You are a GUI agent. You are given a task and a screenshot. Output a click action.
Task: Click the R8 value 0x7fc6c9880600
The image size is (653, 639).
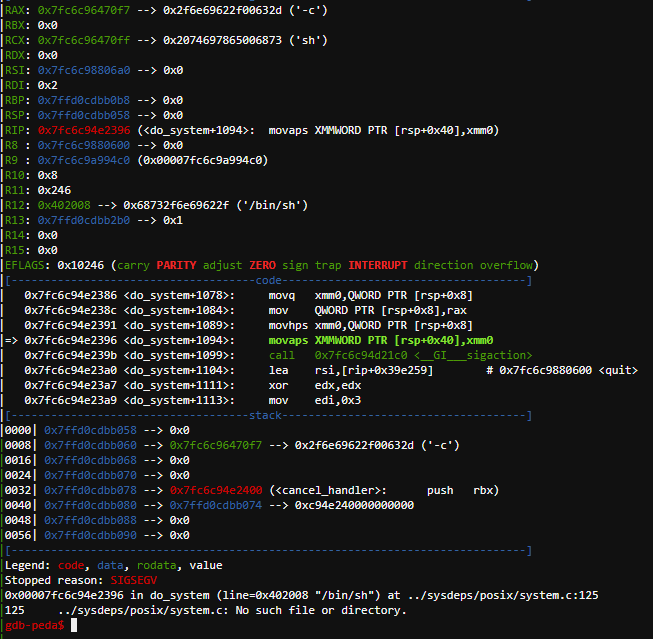pyautogui.click(x=84, y=145)
